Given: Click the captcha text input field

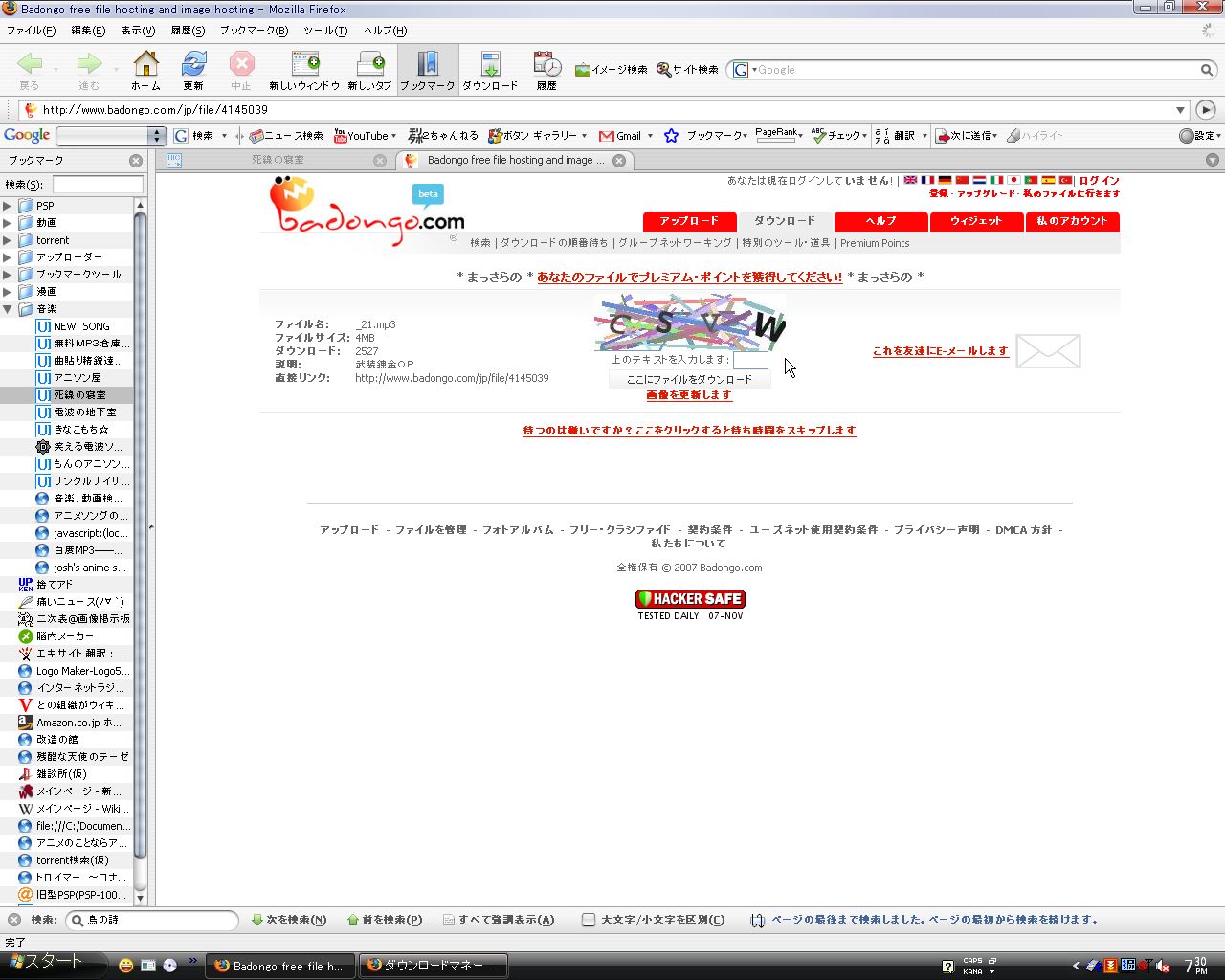Looking at the screenshot, I should [x=750, y=360].
